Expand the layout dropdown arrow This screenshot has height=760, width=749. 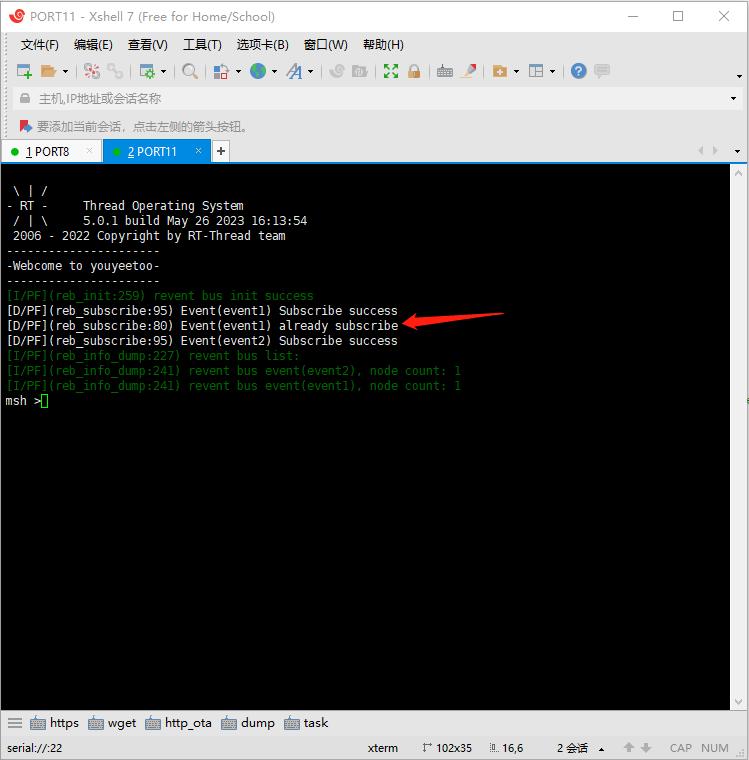click(553, 72)
